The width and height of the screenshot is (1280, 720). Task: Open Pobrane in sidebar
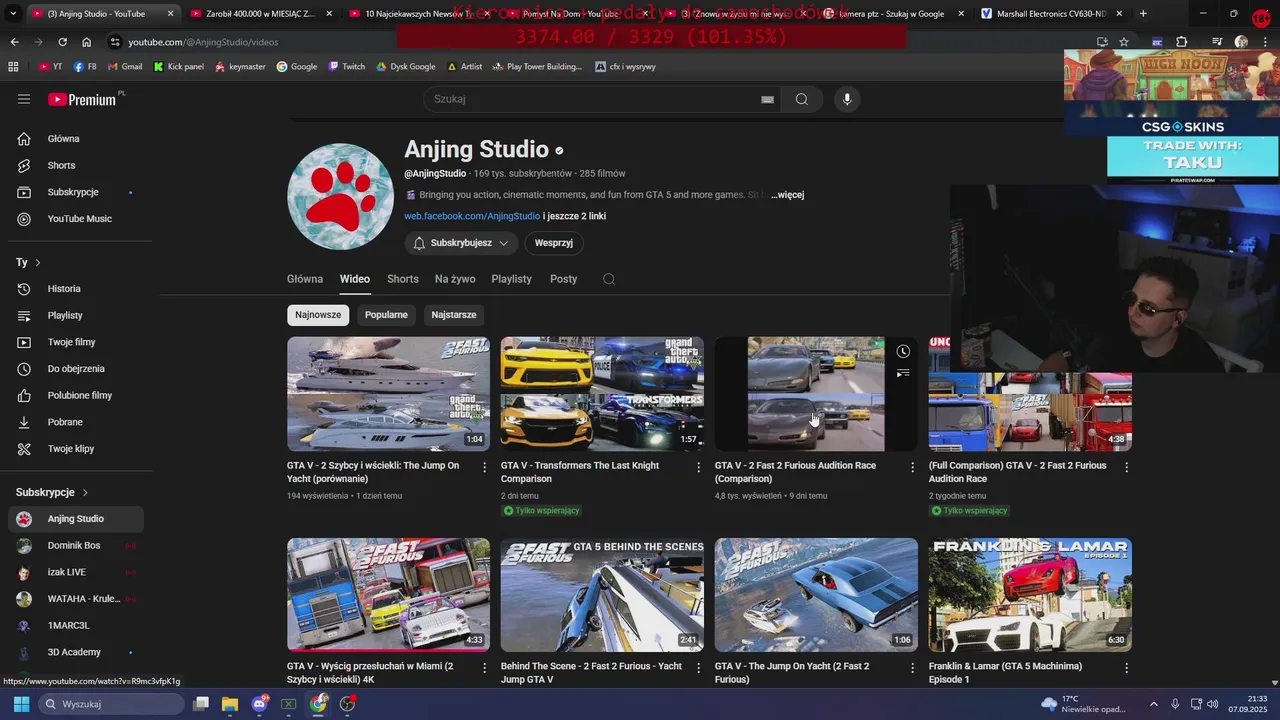click(76, 422)
